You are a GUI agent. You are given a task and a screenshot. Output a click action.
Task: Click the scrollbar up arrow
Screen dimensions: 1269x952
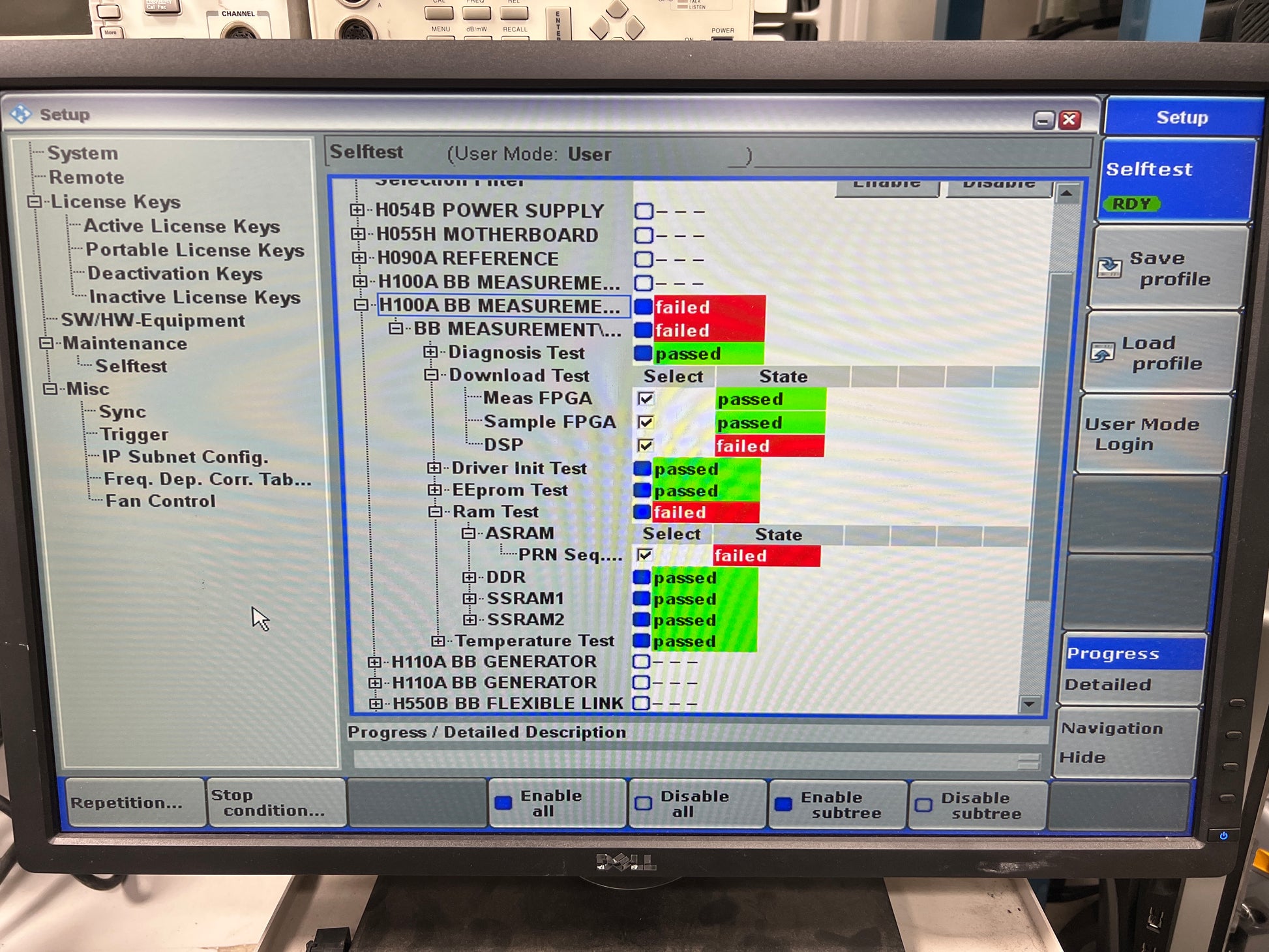pyautogui.click(x=1067, y=193)
